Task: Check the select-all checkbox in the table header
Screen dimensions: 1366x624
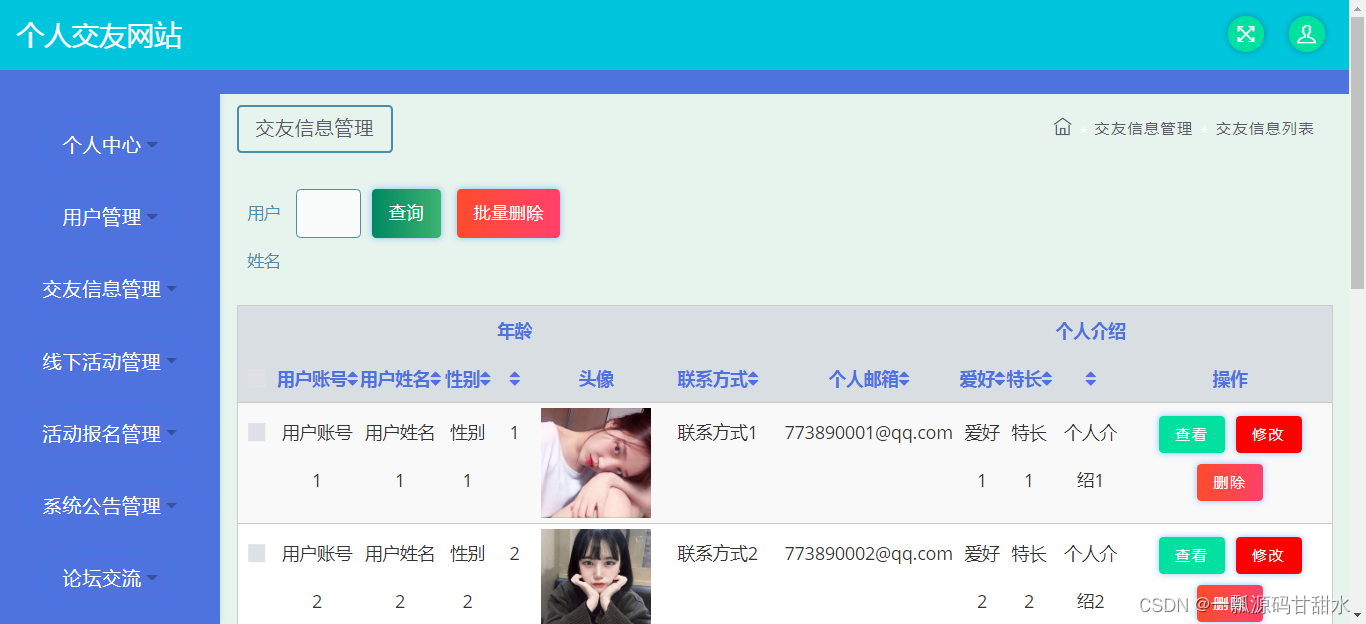Action: pyautogui.click(x=258, y=379)
